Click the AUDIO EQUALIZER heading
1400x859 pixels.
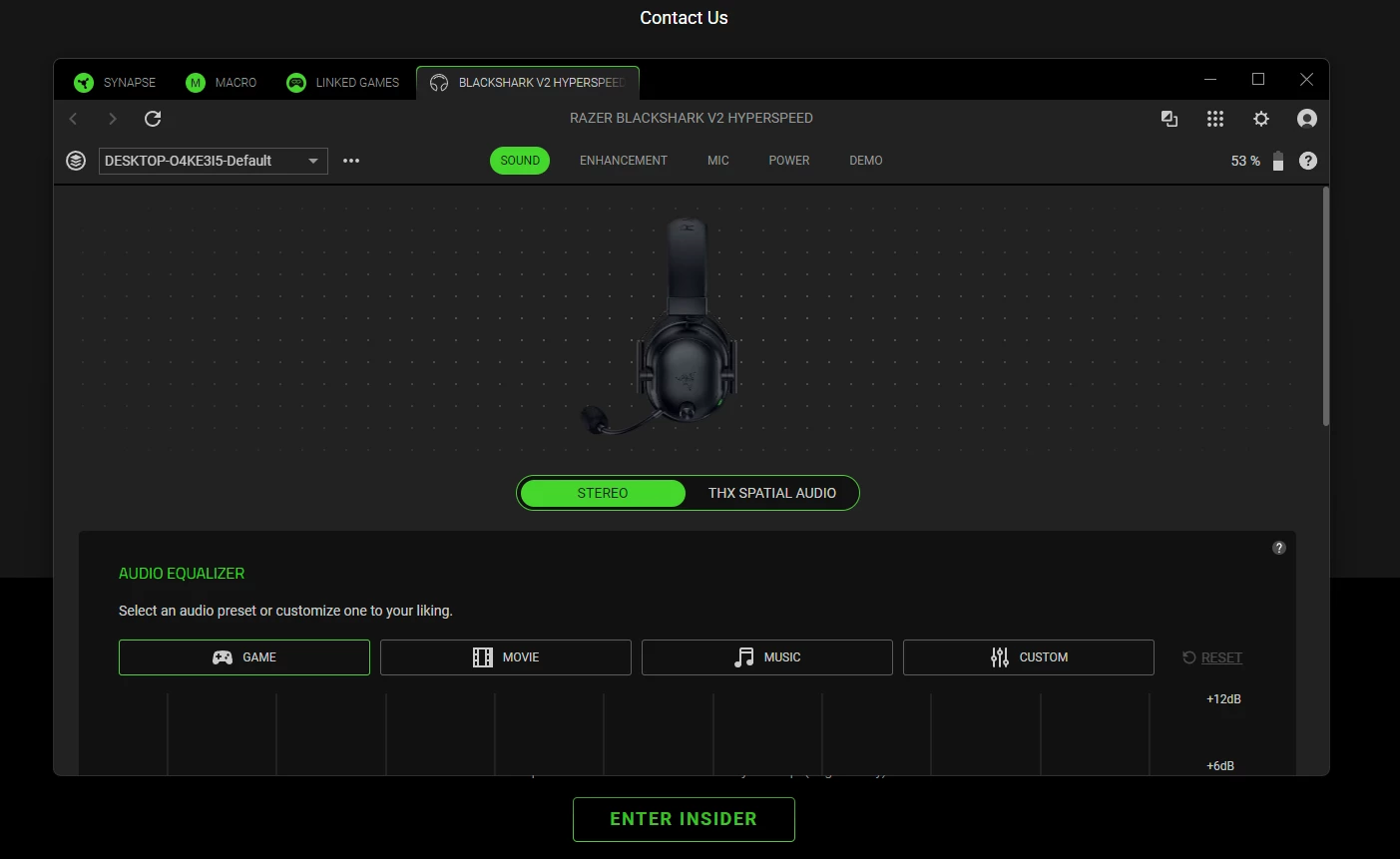[182, 574]
